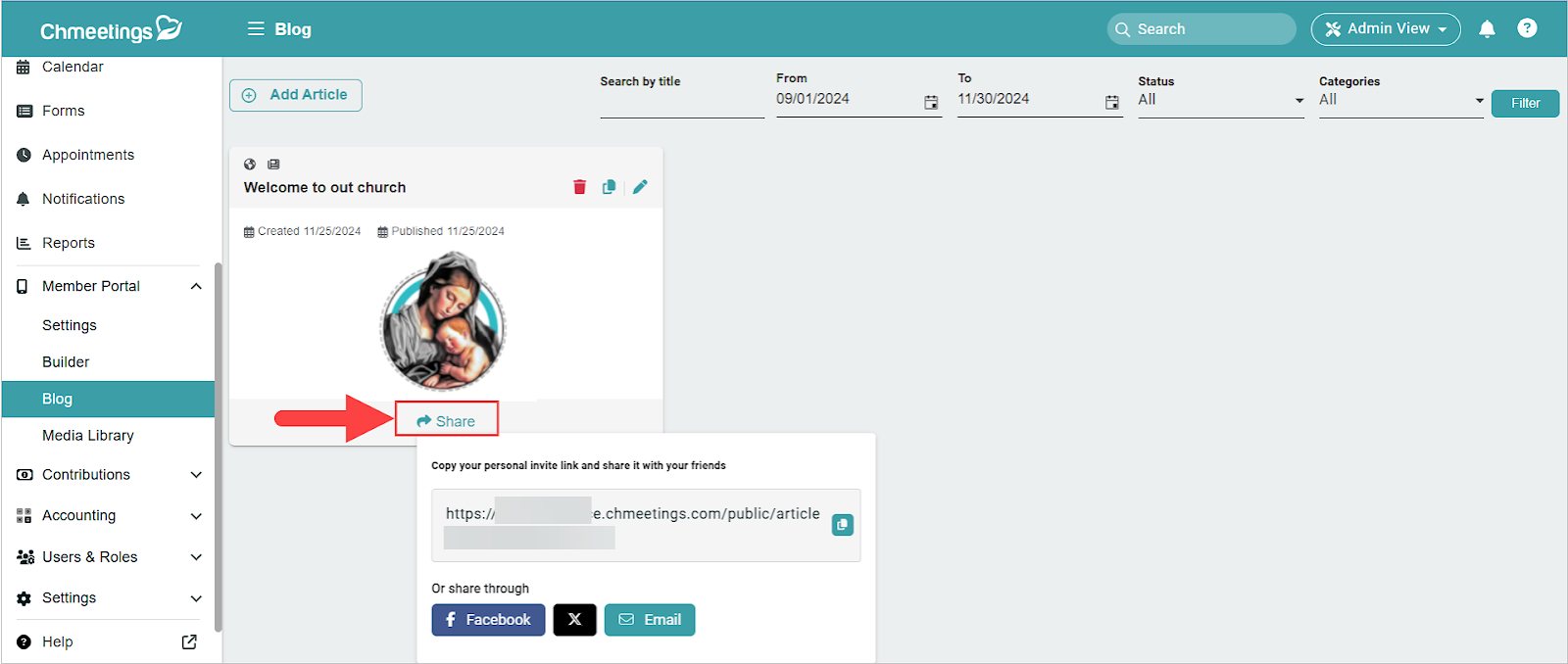The height and width of the screenshot is (664, 1568).
Task: Click the Add Article button
Action: 296,95
